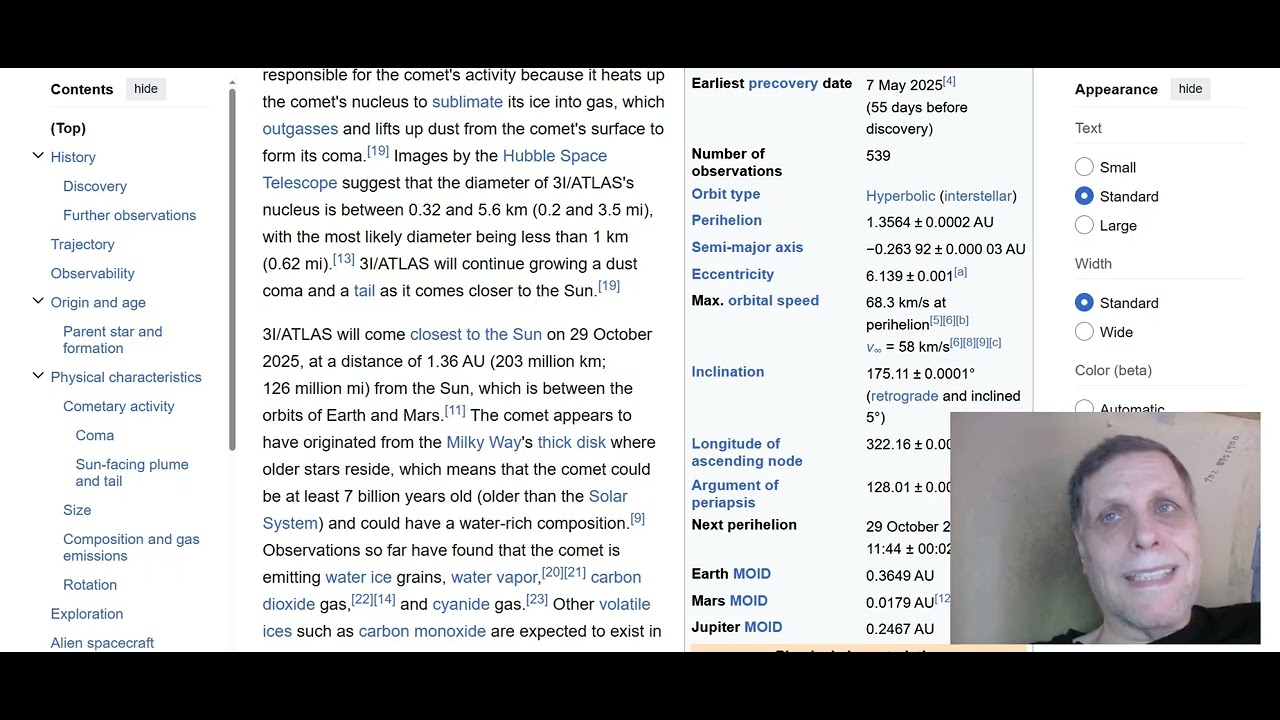Go to Physical characteristics section
Screen dimensions: 1280x720
tap(126, 377)
